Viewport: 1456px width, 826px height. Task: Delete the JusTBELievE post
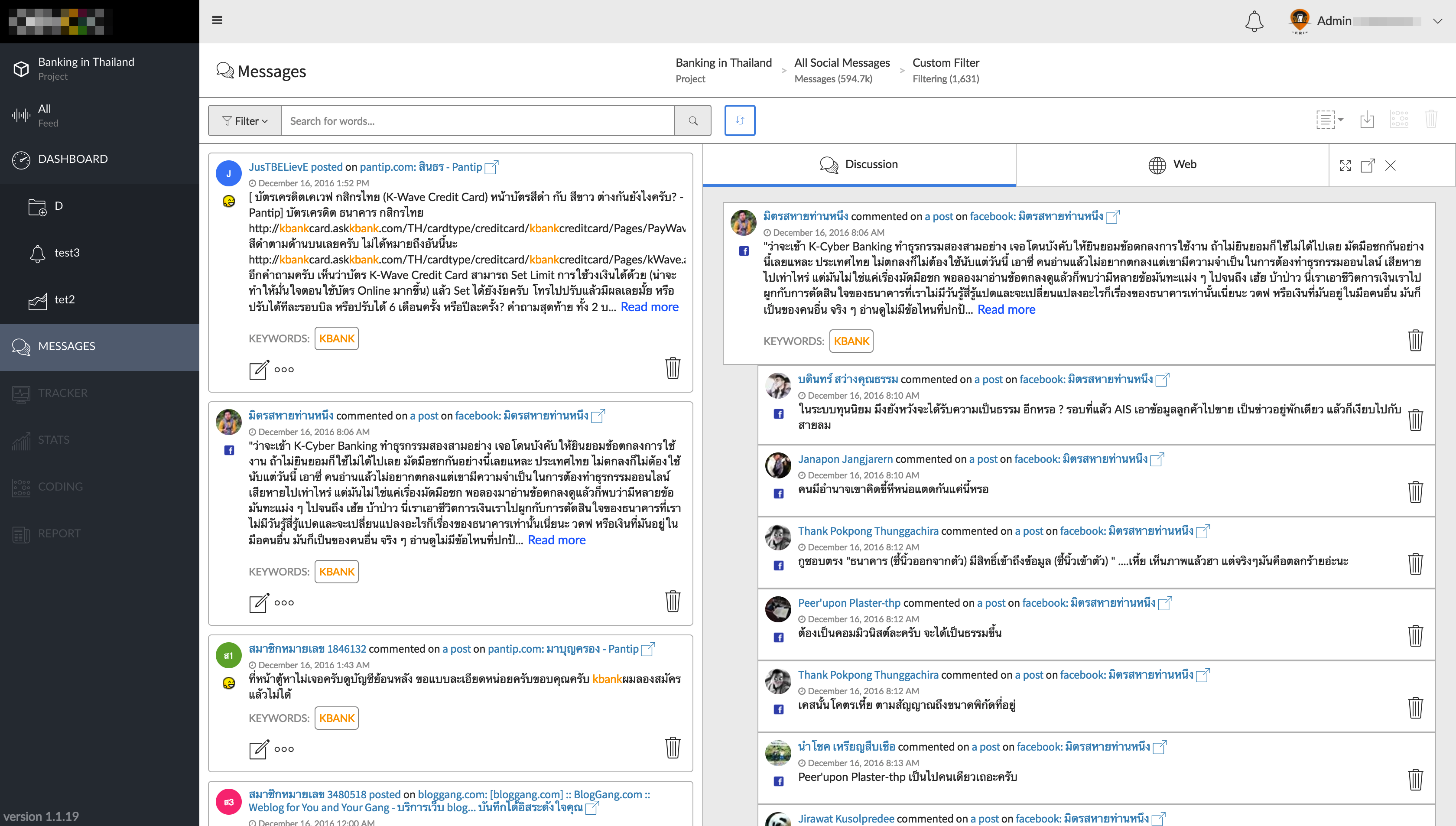(x=673, y=367)
